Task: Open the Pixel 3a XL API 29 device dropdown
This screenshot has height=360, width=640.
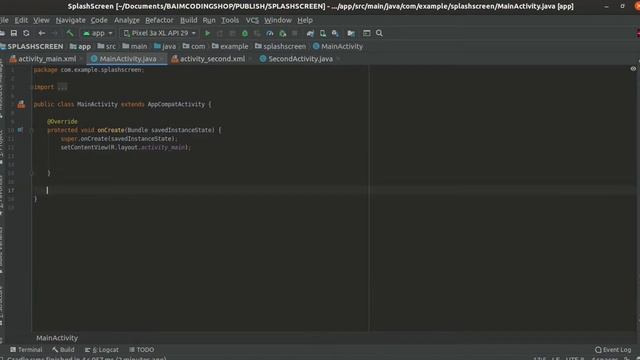Action: pos(160,33)
